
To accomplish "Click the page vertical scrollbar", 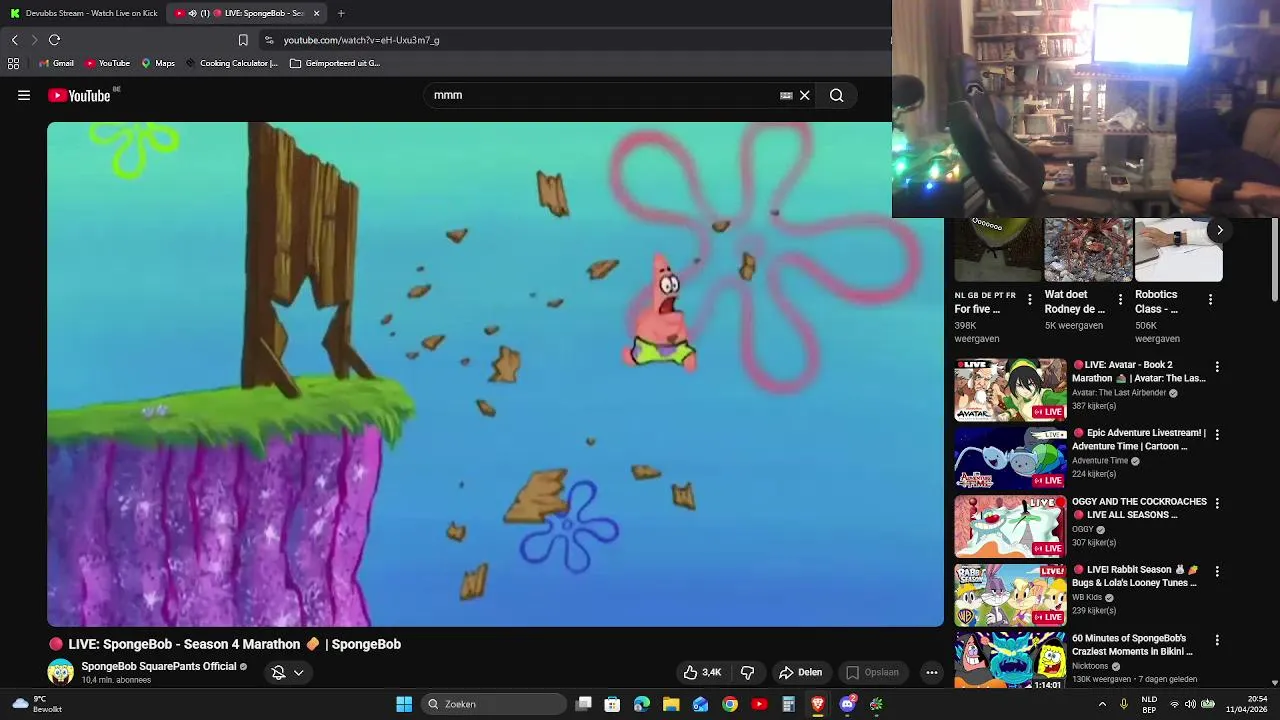I will tap(1275, 260).
